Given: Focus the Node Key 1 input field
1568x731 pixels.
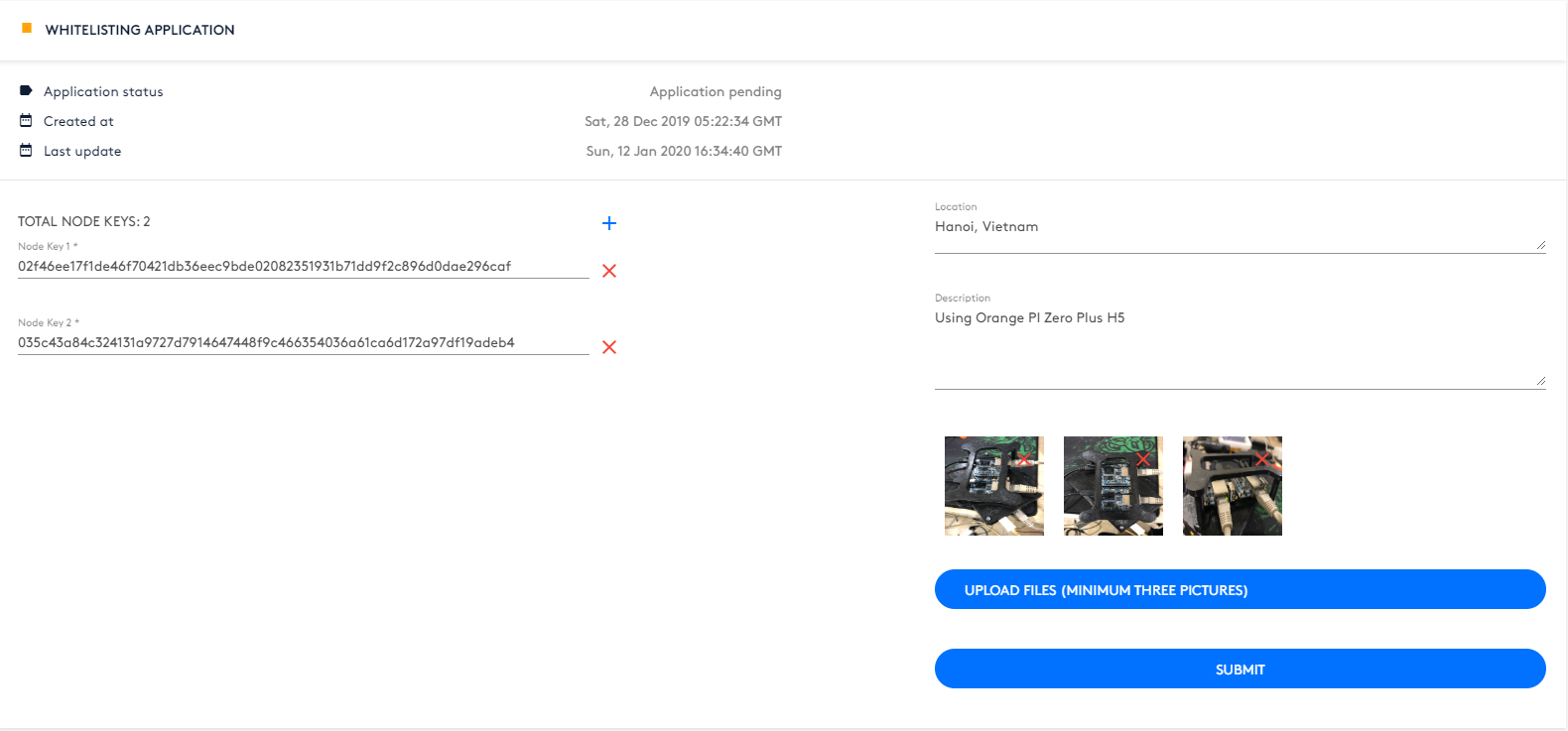Looking at the screenshot, I should [x=304, y=266].
